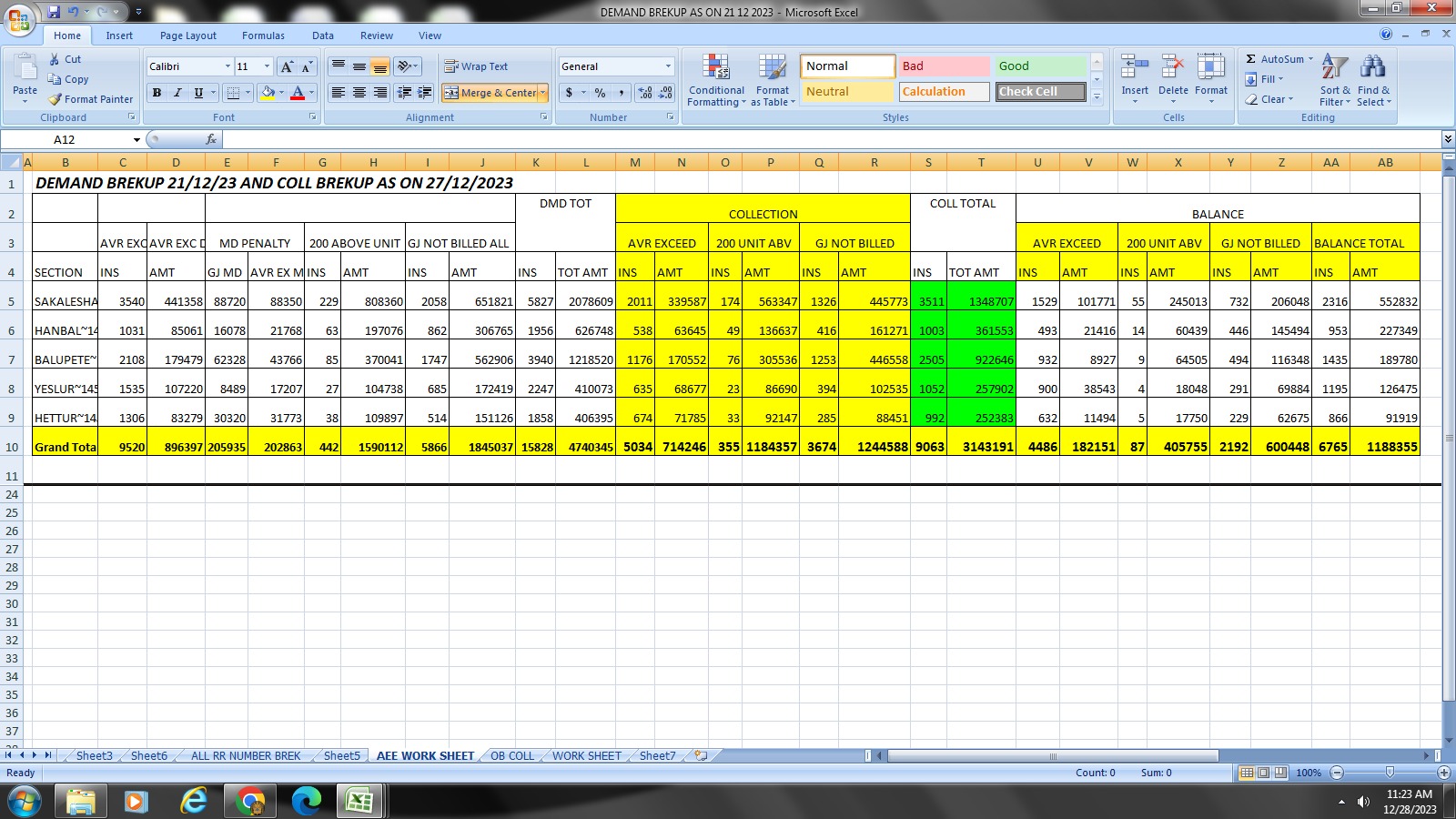The width and height of the screenshot is (1456, 819).
Task: Open the Page Layout ribbon tab
Action: (x=188, y=35)
